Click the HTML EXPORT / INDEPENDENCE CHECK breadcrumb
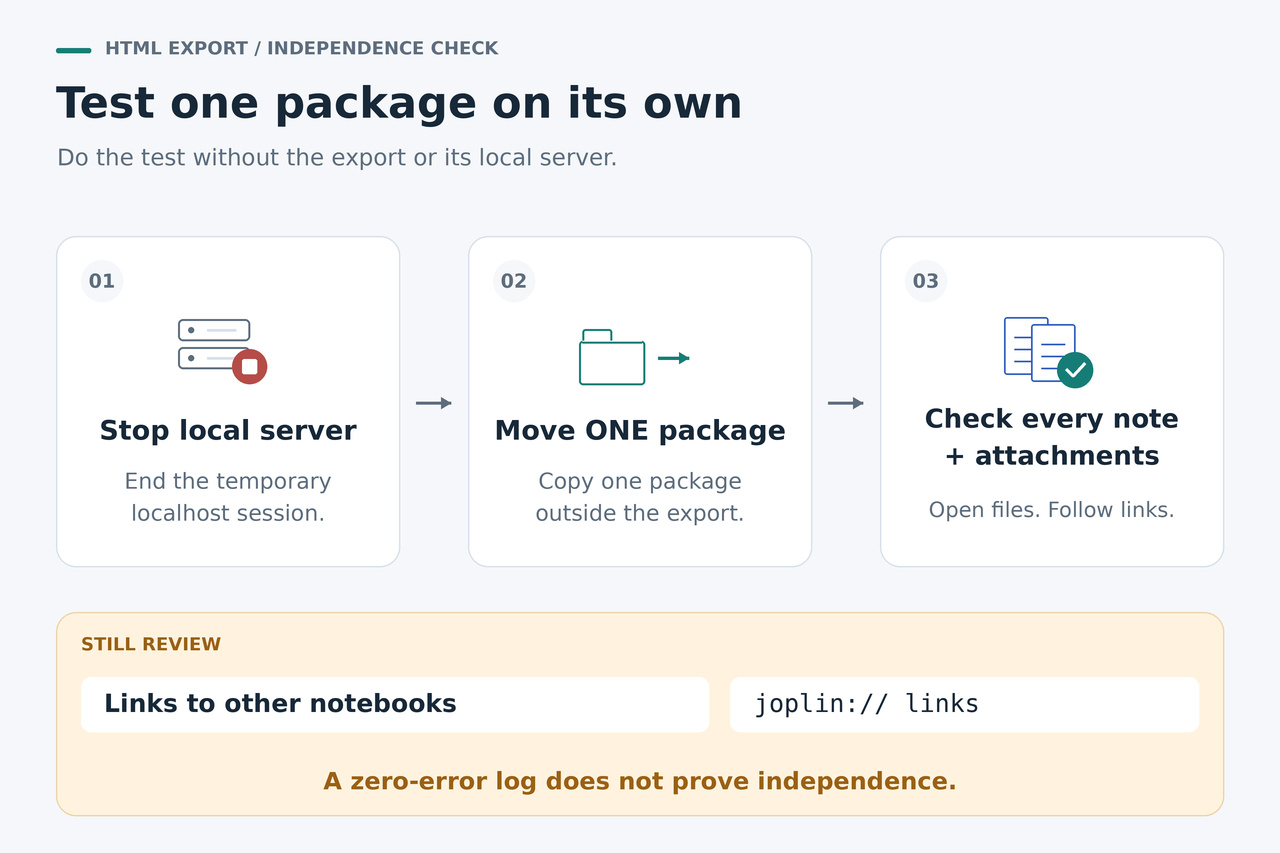This screenshot has width=1280, height=853. click(301, 49)
